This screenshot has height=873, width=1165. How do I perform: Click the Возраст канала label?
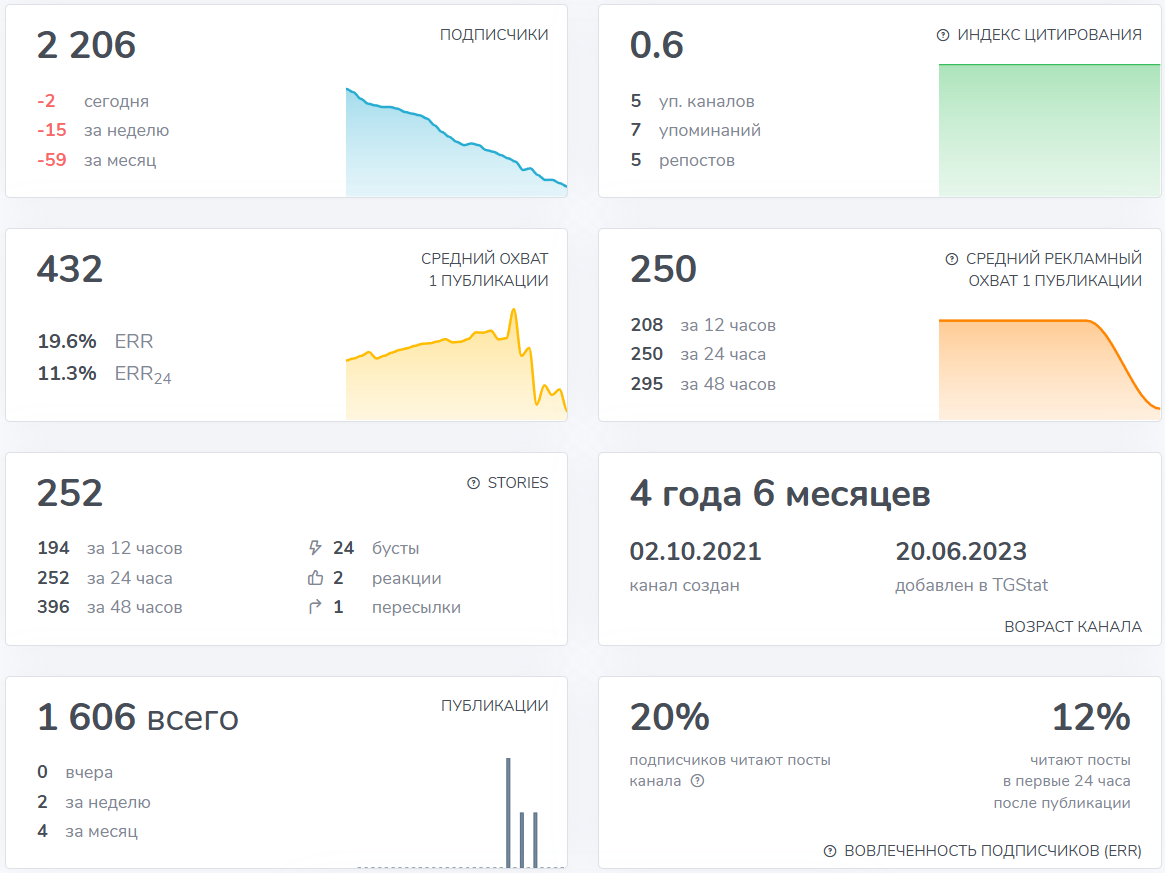[x=1072, y=627]
